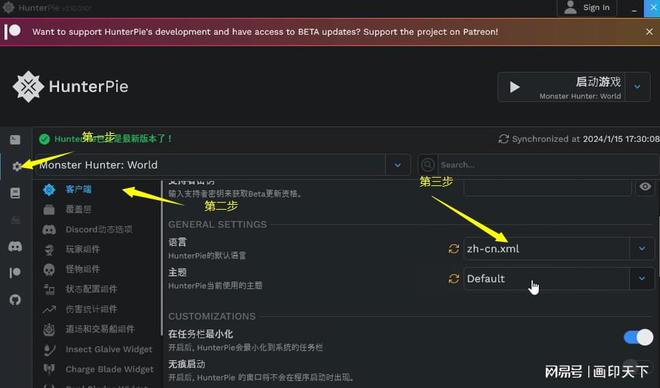Open the Patreon icon in left sidebar
This screenshot has height=388, width=660.
click(x=15, y=273)
